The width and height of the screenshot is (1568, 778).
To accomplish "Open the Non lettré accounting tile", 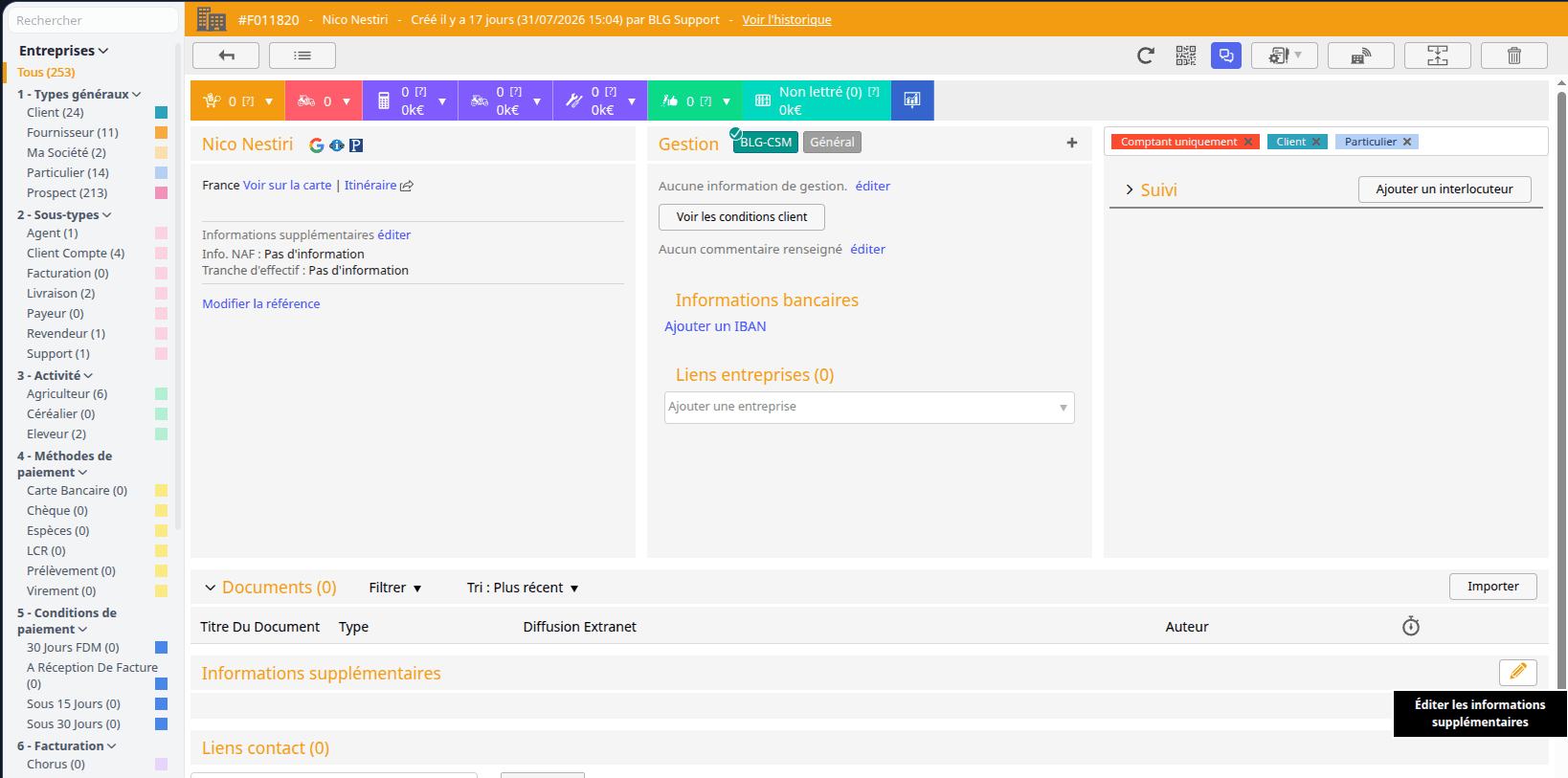I will coord(817,100).
